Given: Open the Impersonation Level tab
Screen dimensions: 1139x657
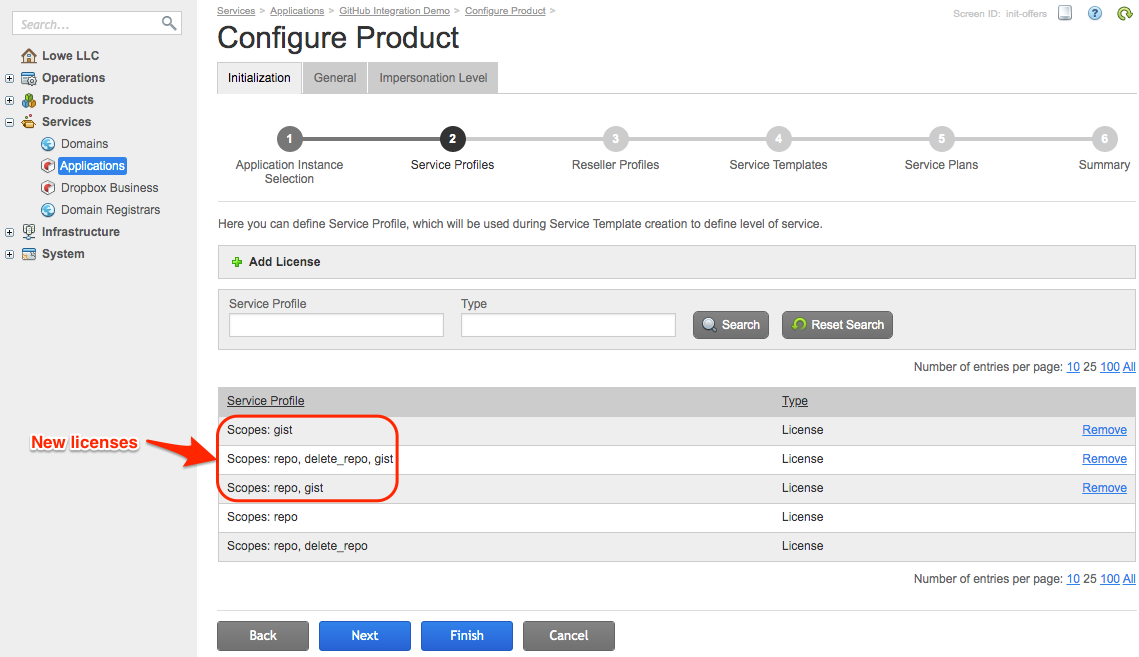Looking at the screenshot, I should click(x=433, y=78).
